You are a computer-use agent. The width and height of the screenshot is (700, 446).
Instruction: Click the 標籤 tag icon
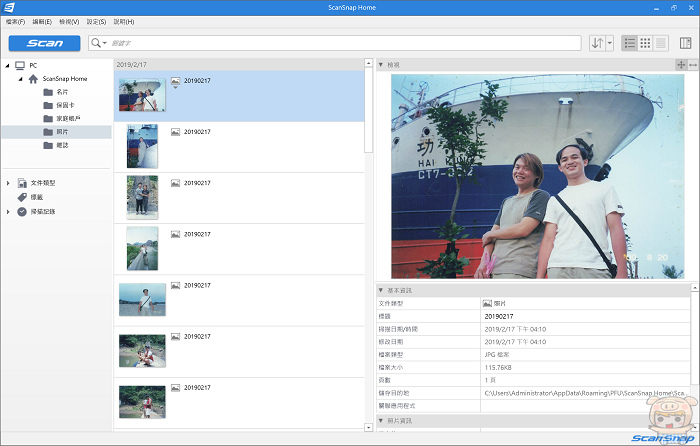point(22,197)
